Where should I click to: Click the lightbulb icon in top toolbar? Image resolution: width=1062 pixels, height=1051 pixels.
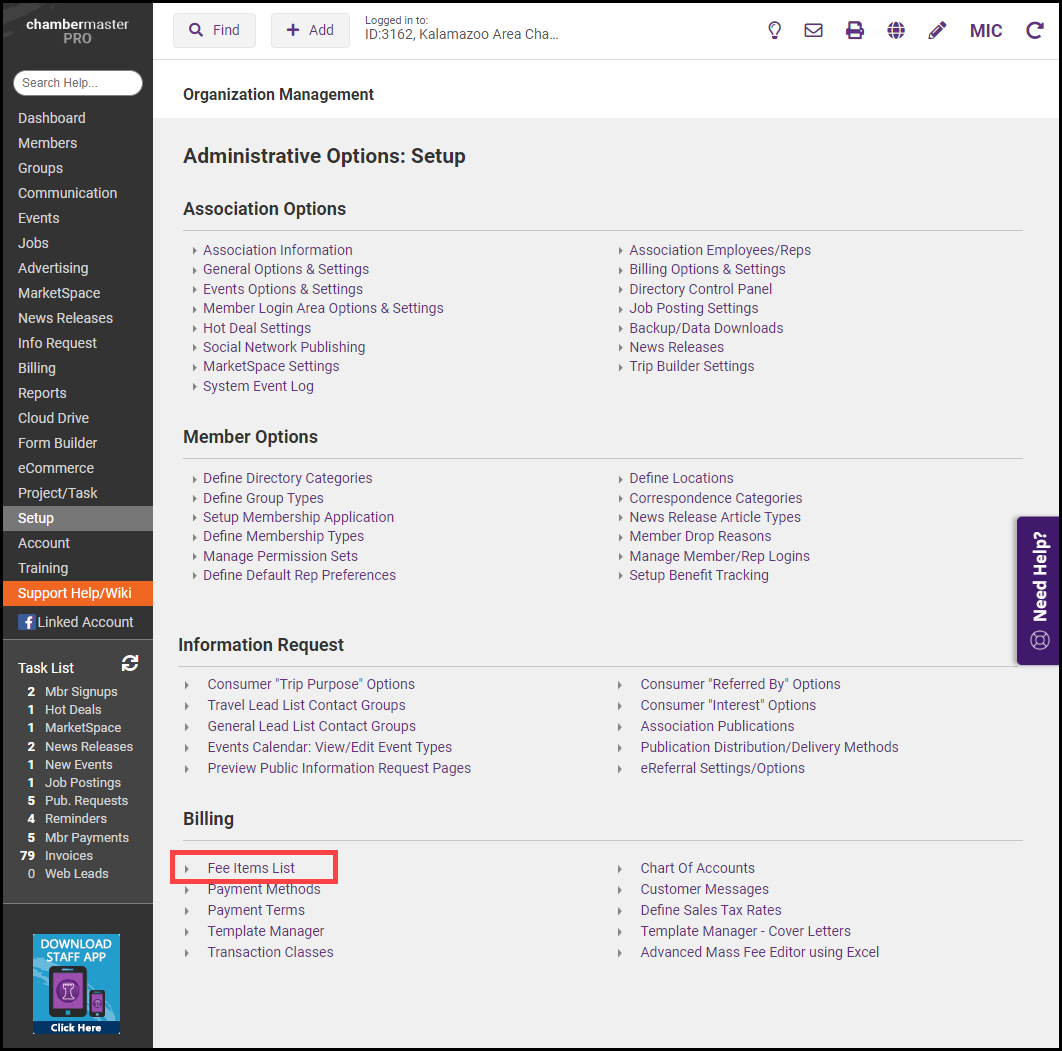pyautogui.click(x=774, y=31)
